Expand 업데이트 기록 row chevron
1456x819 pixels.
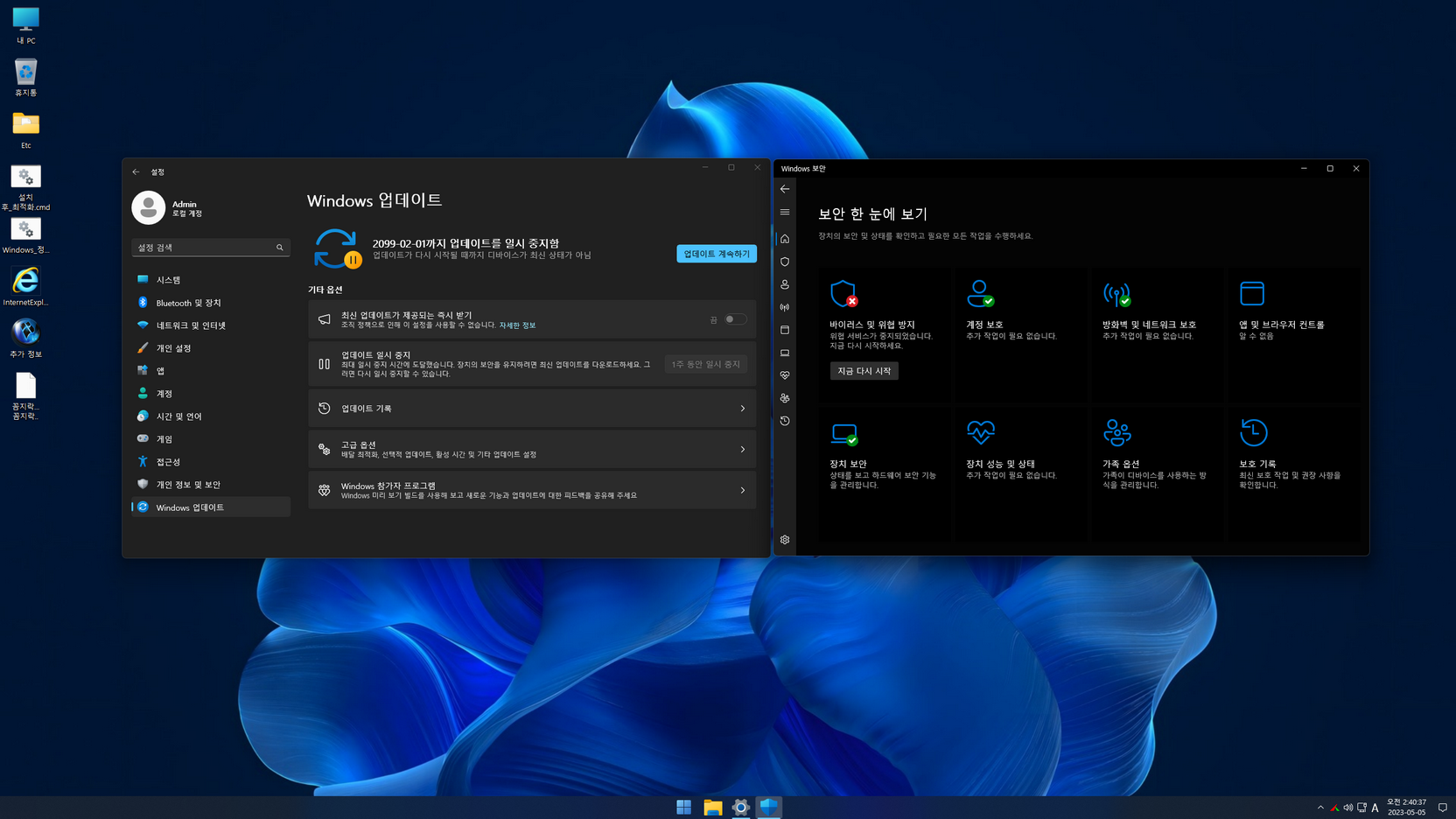pyautogui.click(x=743, y=409)
